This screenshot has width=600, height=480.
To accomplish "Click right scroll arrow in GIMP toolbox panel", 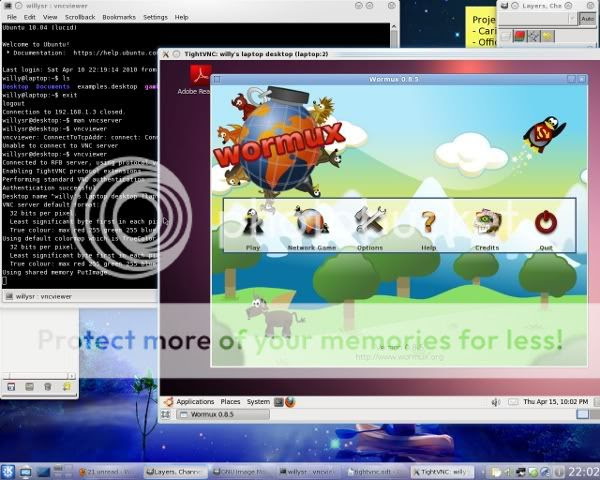I will pyautogui.click(x=71, y=376).
